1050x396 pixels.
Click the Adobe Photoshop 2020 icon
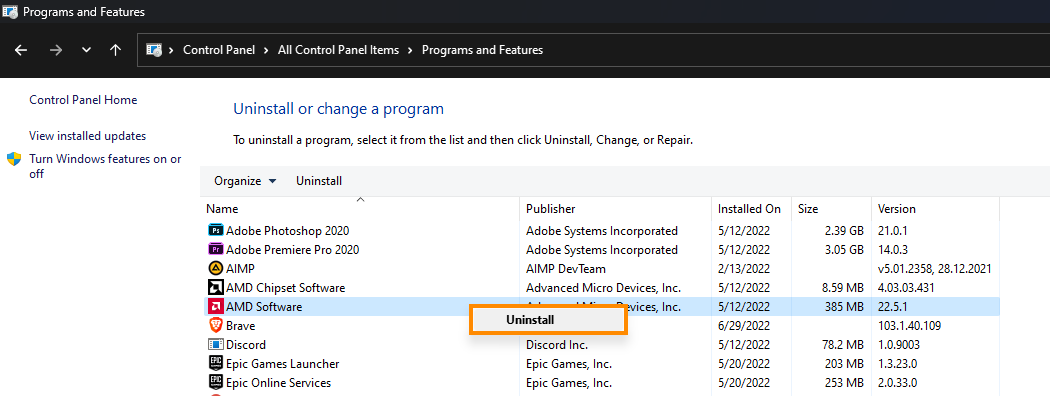tap(215, 230)
